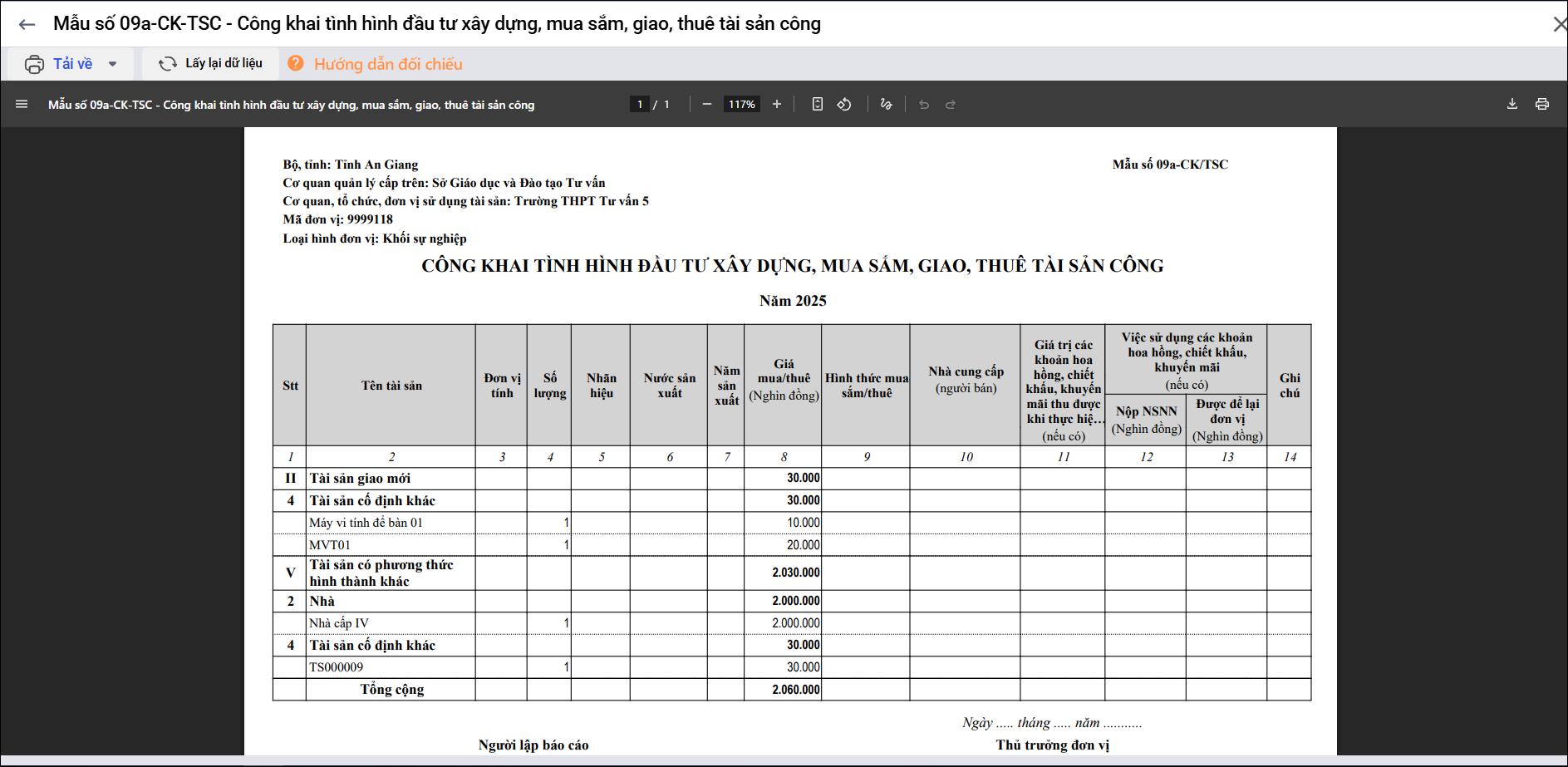
Task: Click the undo arrow in the PDF toolbar
Action: pos(924,105)
